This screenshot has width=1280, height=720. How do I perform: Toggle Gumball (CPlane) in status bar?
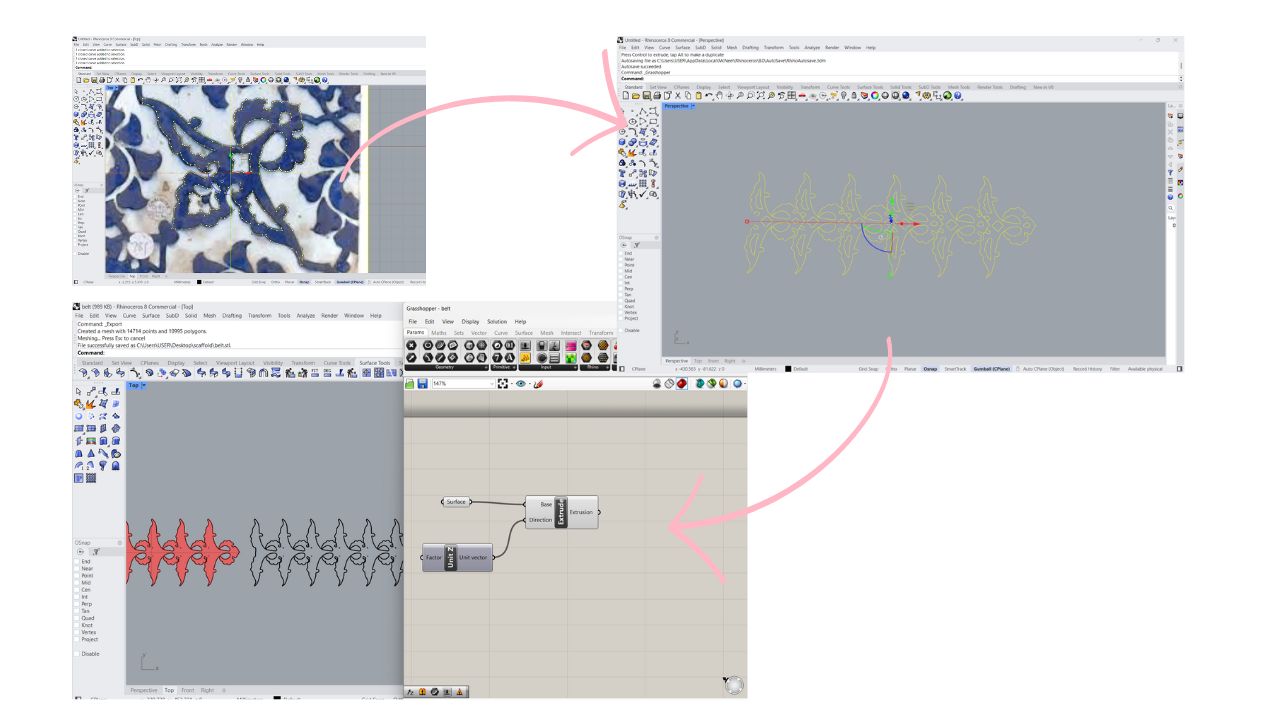point(992,369)
